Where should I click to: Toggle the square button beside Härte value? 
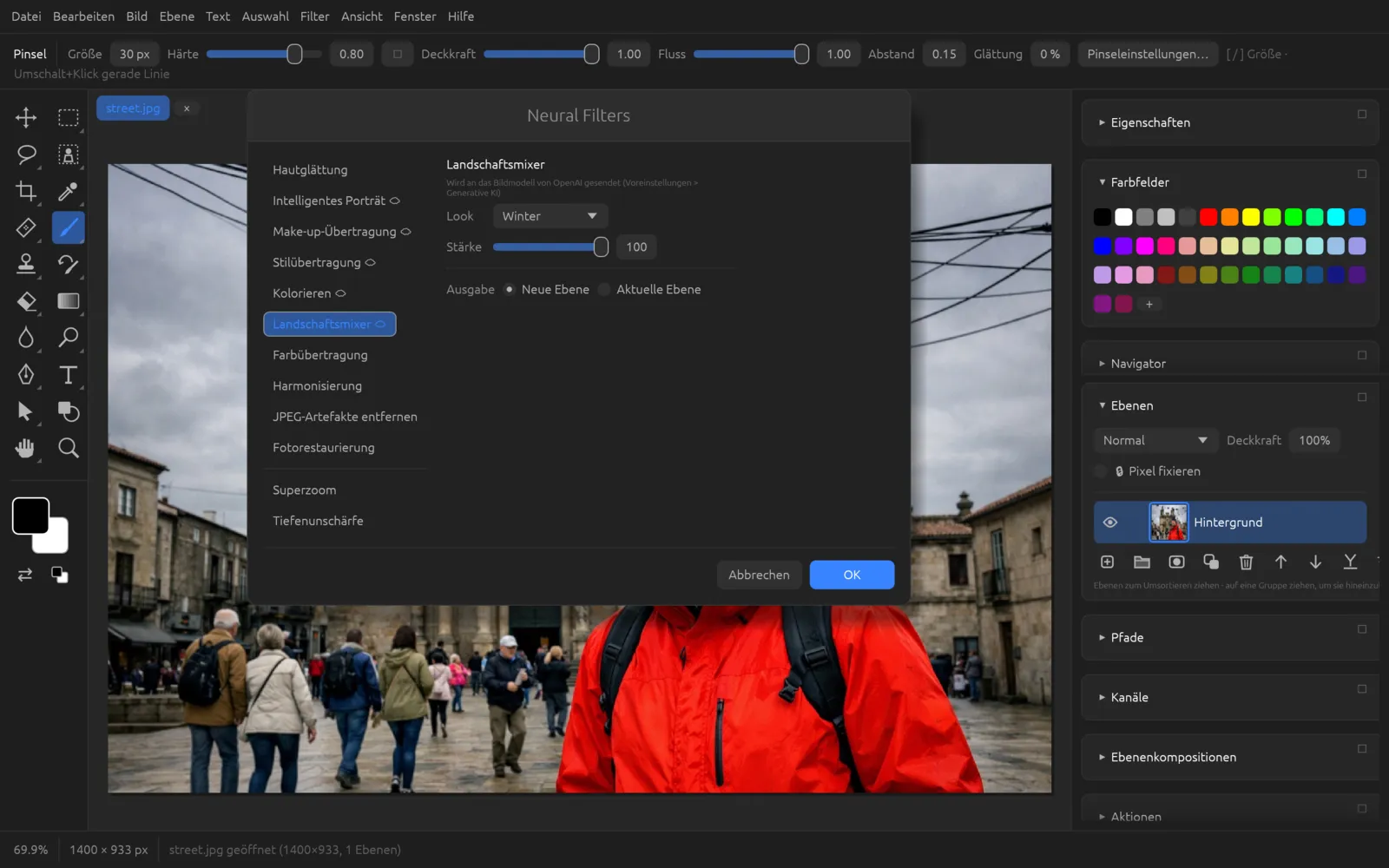[398, 54]
